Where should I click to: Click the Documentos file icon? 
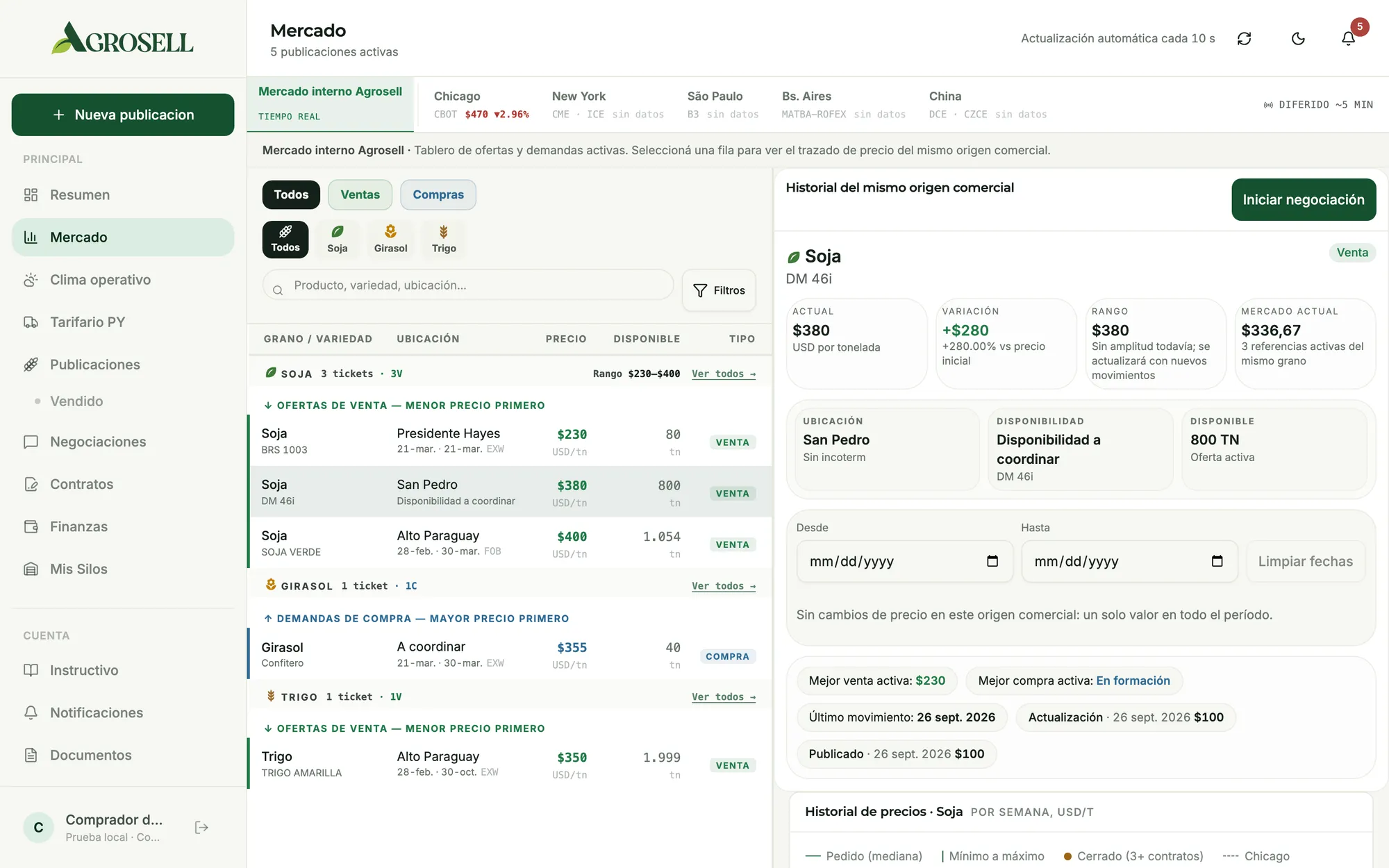coord(31,755)
